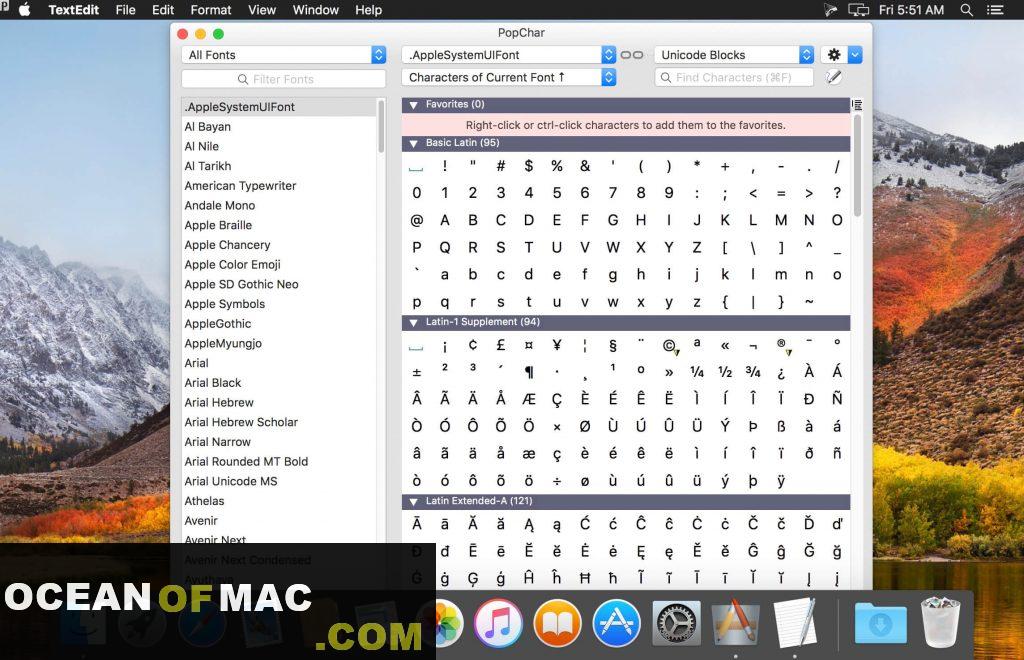The height and width of the screenshot is (660, 1024).
Task: Open the All Fonts collection dropdown
Action: pos(283,55)
